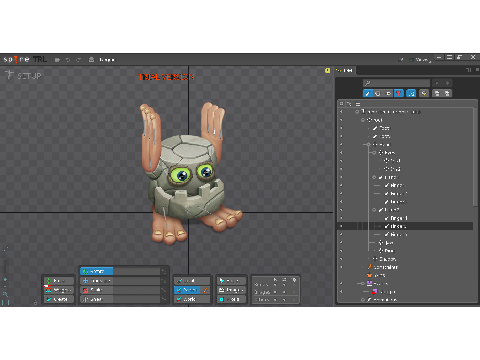
Task: Click the paste icon in tree toolbar
Action: [x=447, y=93]
